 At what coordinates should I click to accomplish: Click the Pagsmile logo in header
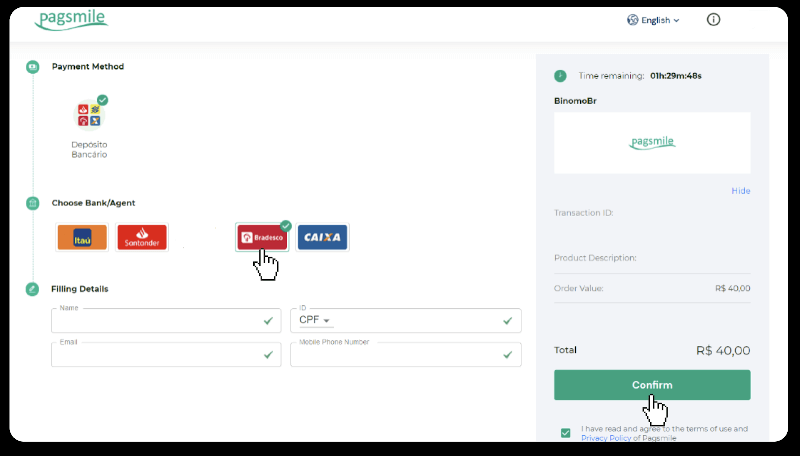click(70, 20)
